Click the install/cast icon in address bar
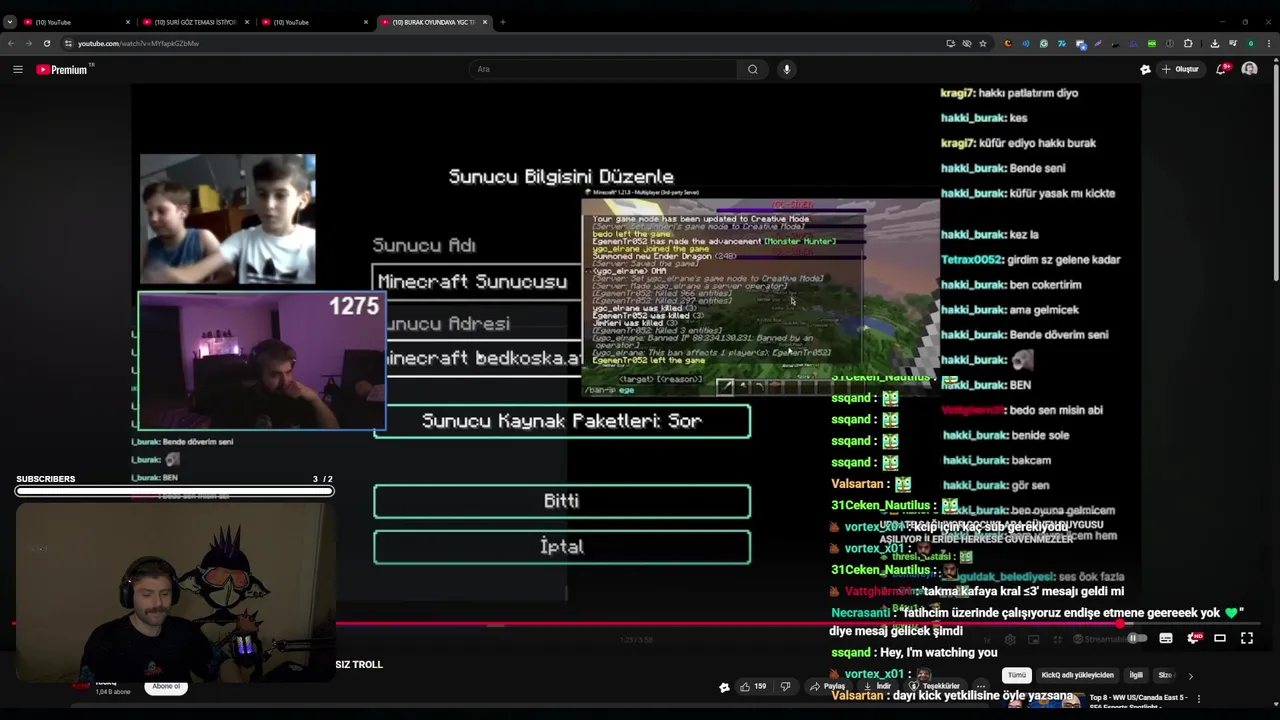 (950, 44)
